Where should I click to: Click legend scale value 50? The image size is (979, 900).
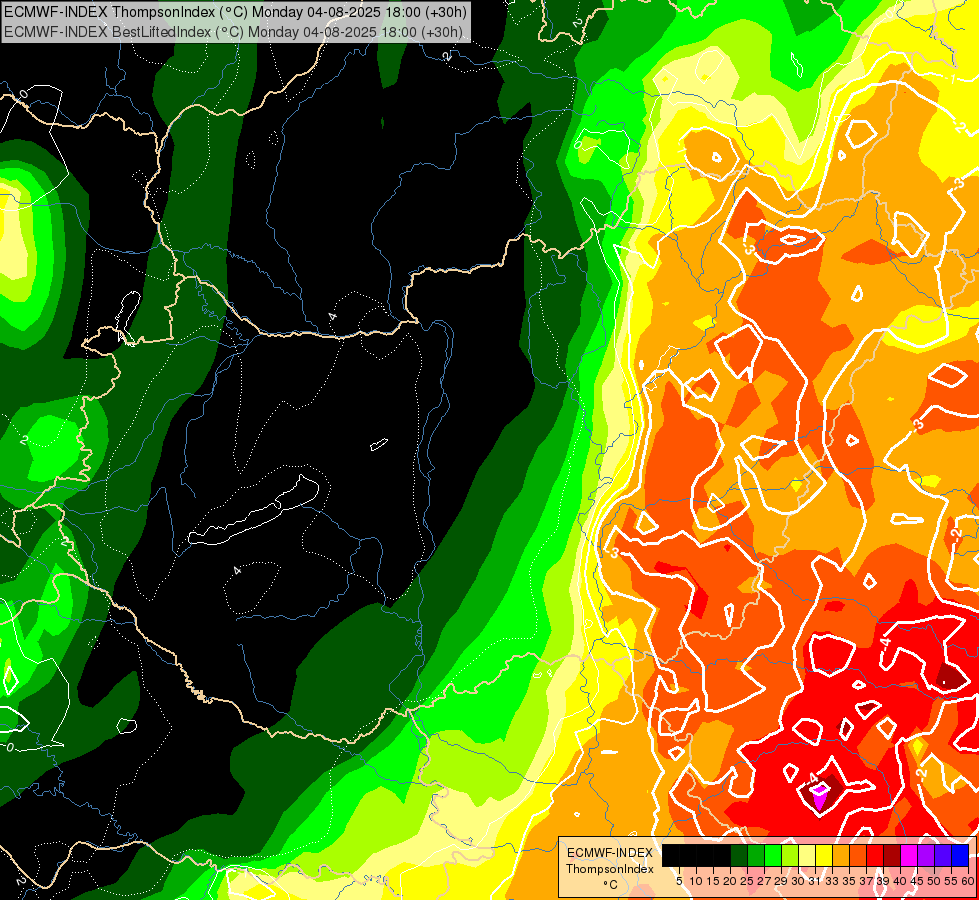(935, 881)
